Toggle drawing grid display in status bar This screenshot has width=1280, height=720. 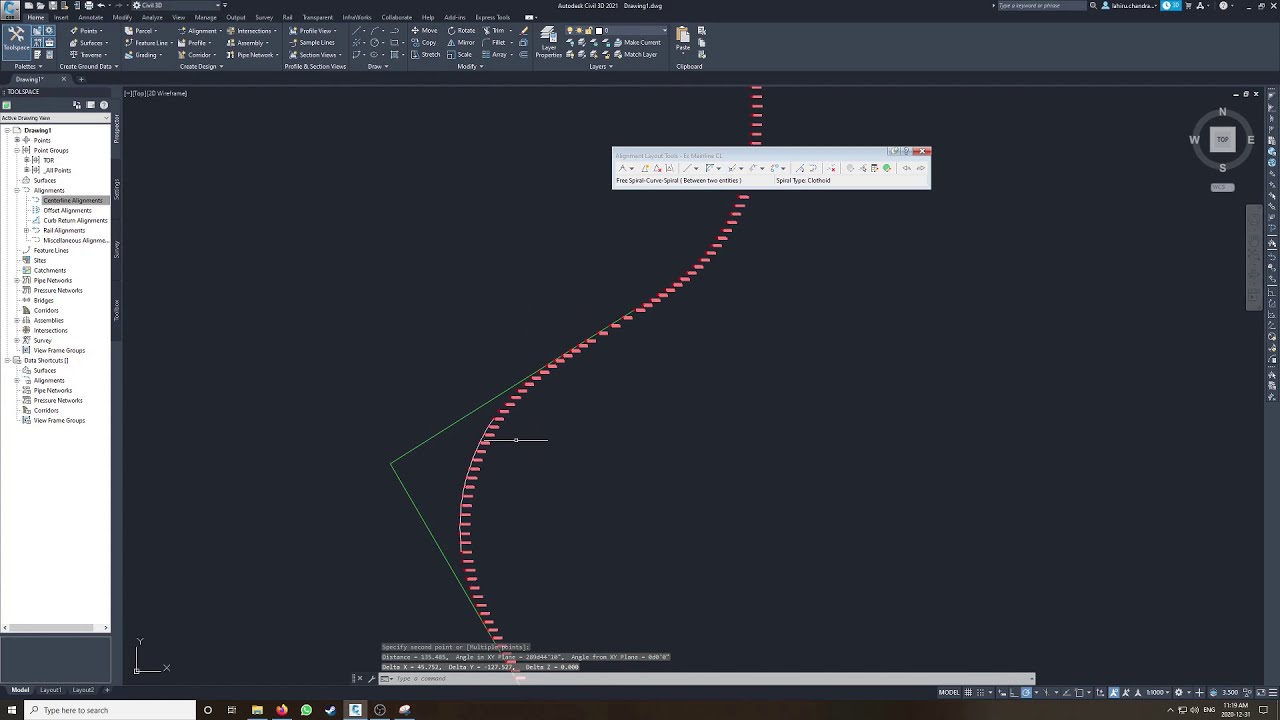point(968,692)
